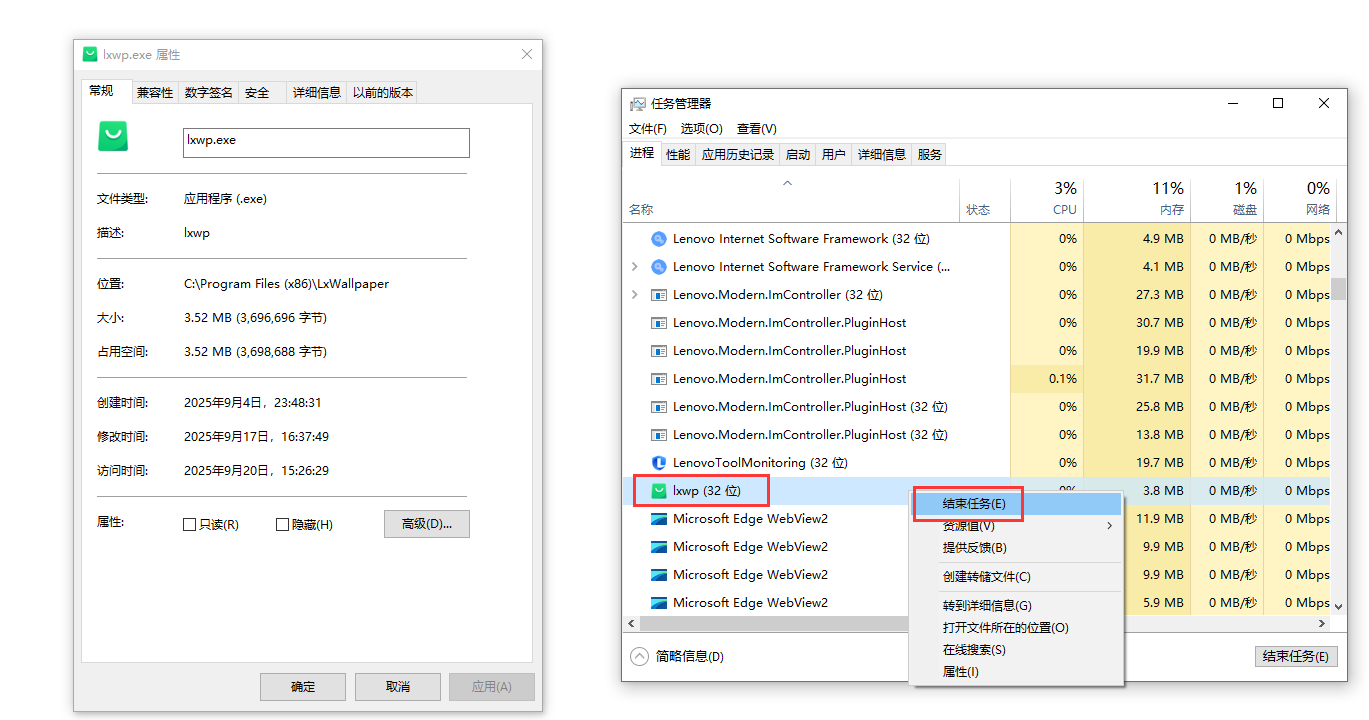Collapse Task Manager to 简略信息(D)

677,657
